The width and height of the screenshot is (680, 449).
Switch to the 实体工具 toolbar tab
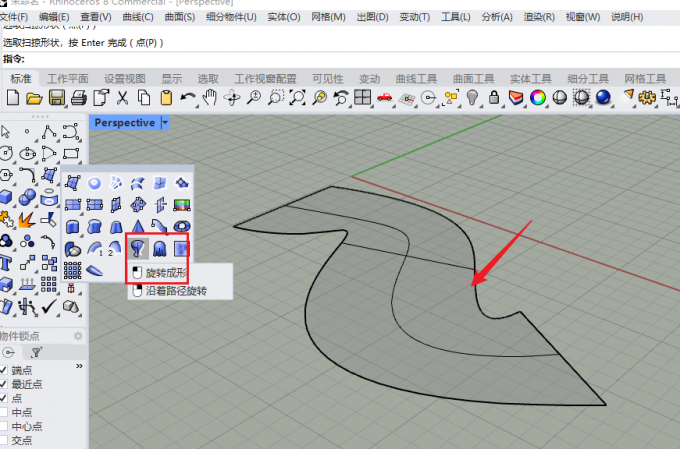click(530, 79)
